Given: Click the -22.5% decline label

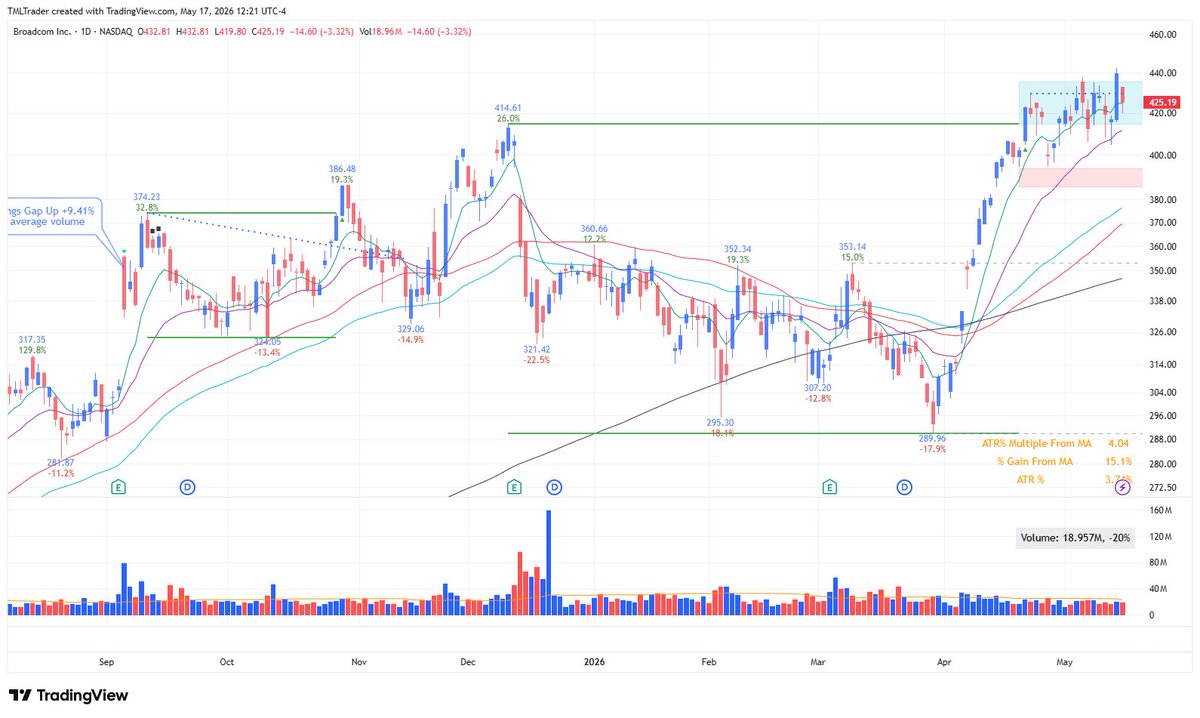Looking at the screenshot, I should tap(537, 360).
